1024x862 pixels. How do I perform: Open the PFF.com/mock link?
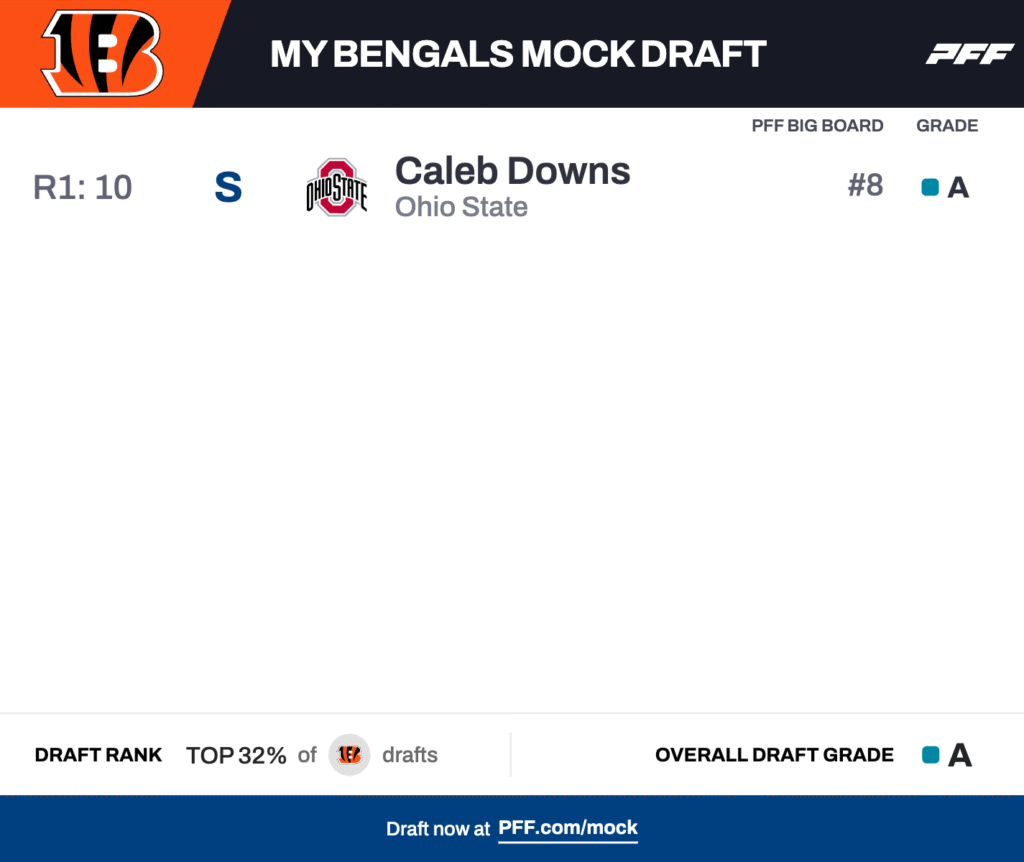(568, 828)
